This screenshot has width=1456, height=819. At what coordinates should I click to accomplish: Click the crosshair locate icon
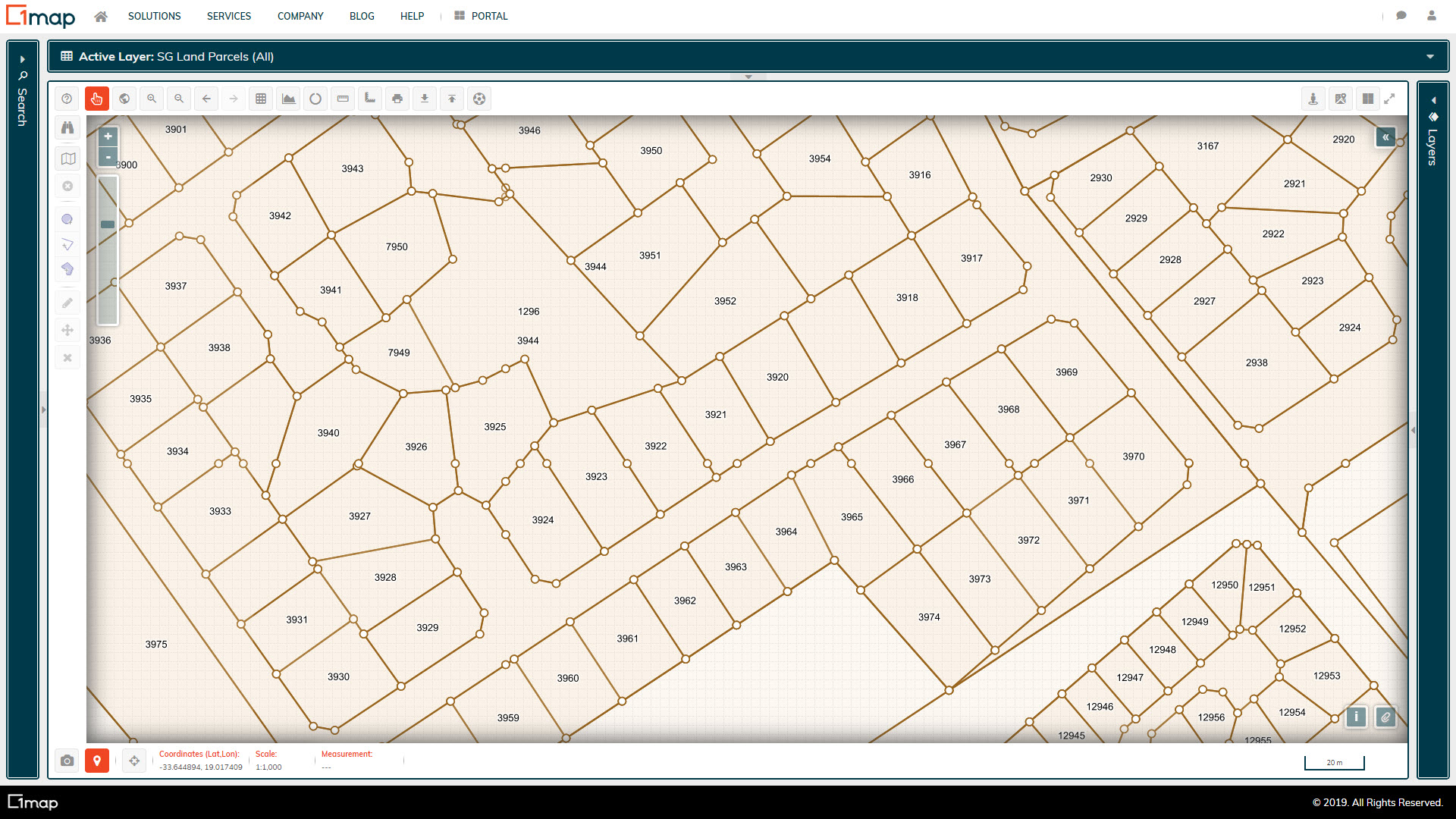pos(134,761)
